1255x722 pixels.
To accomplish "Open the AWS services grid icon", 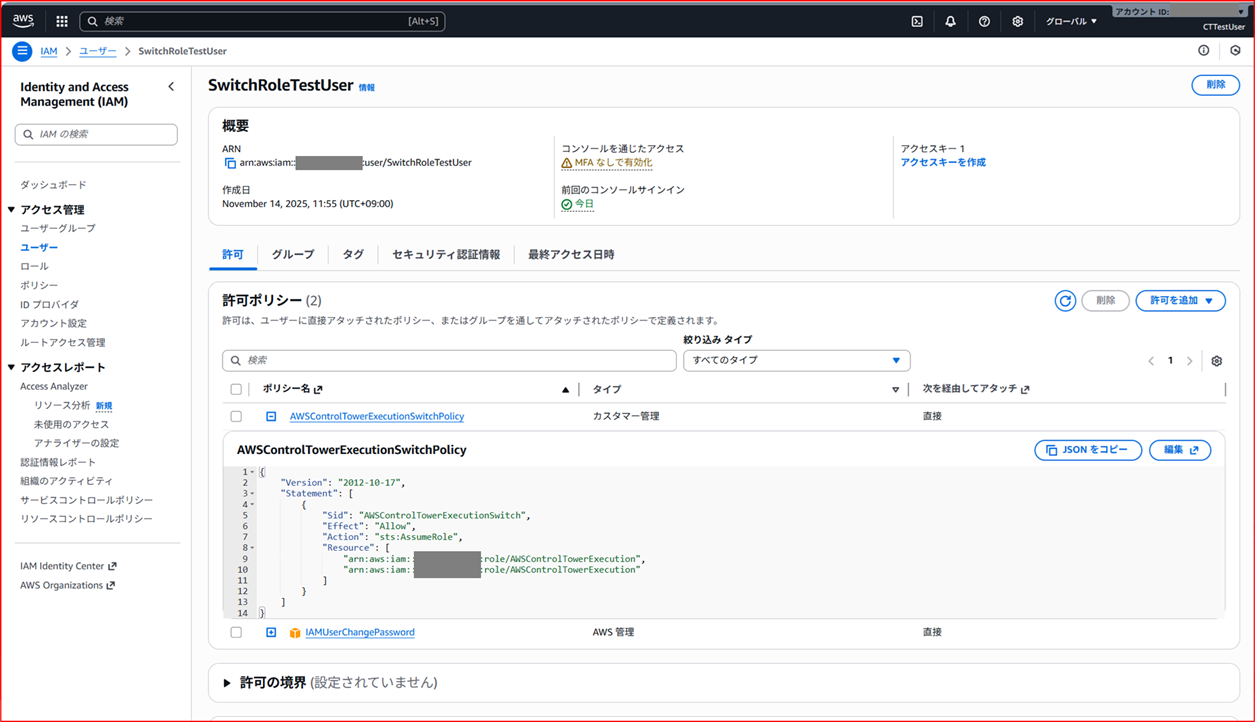I will [x=60, y=20].
